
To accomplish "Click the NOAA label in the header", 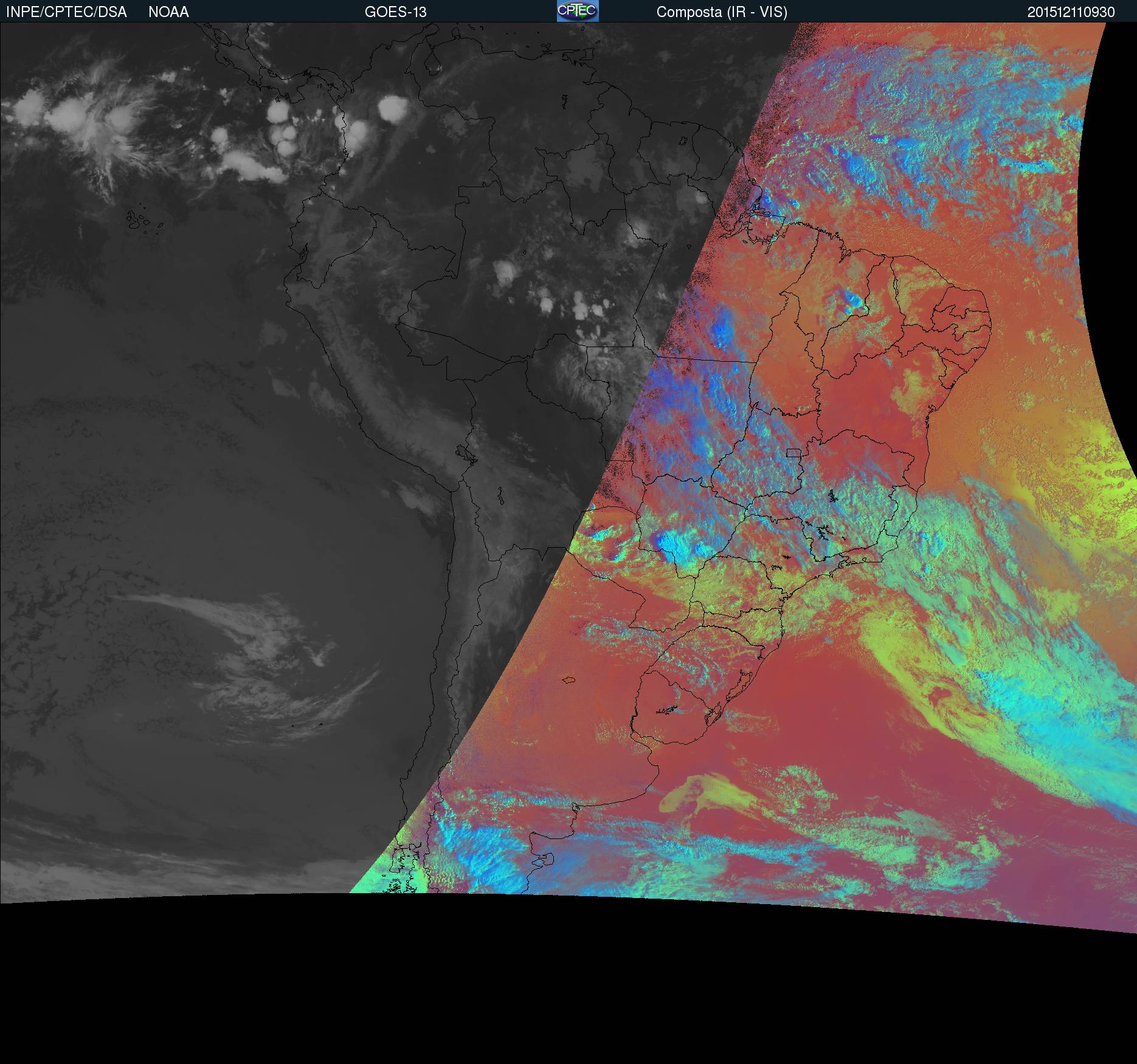I will pos(168,12).
